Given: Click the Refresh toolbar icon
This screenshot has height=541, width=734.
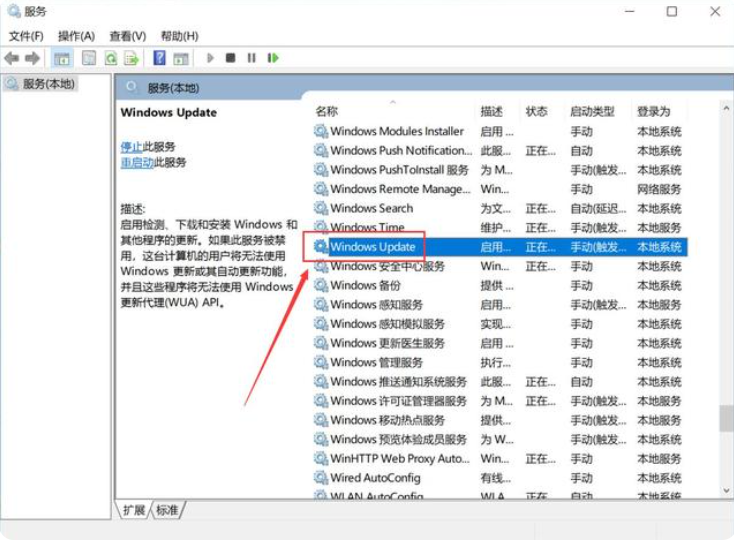Looking at the screenshot, I should (x=111, y=58).
